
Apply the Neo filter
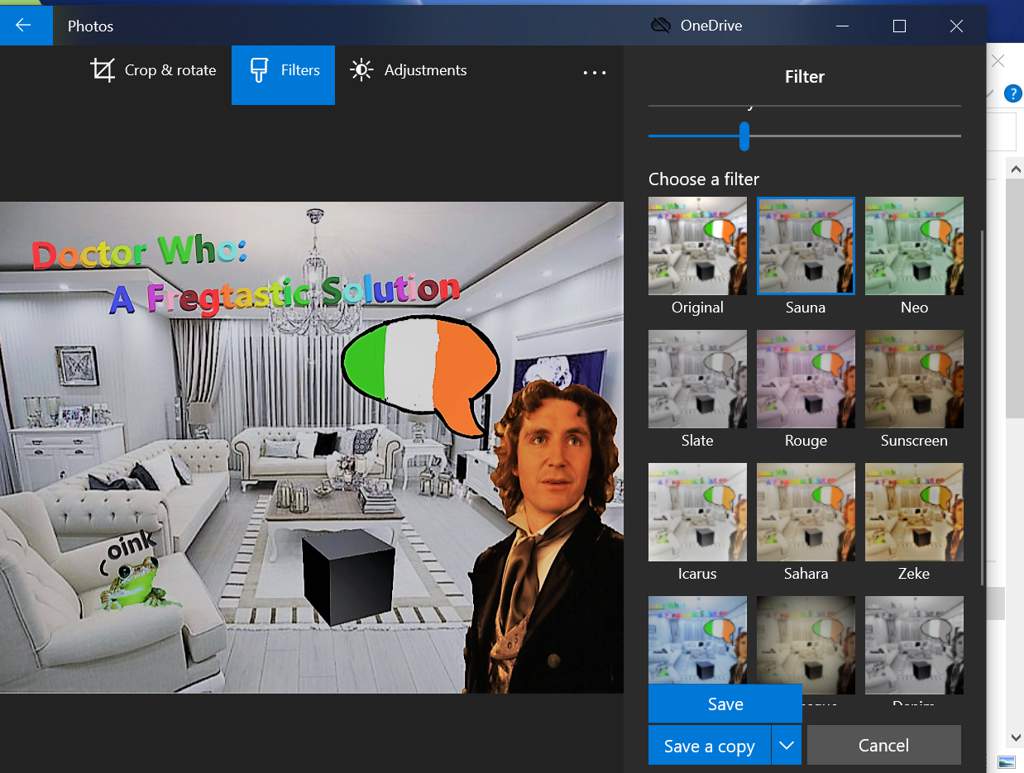point(914,246)
